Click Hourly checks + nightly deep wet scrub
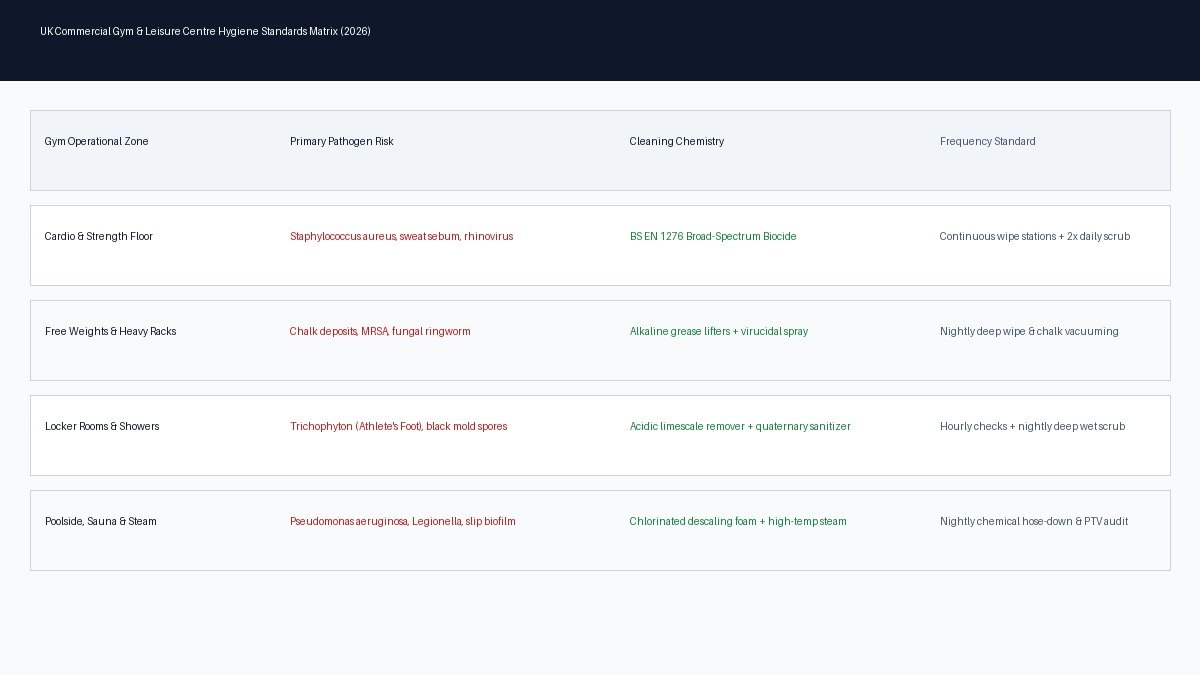 click(x=1032, y=427)
